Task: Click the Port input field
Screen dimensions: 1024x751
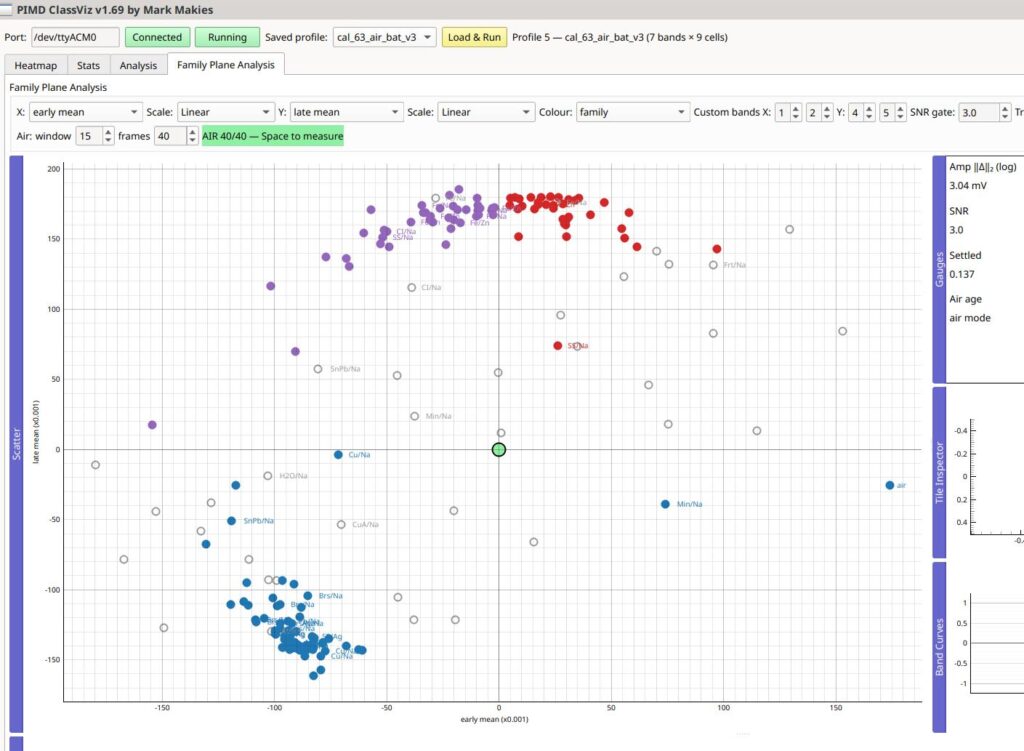Action: click(76, 37)
